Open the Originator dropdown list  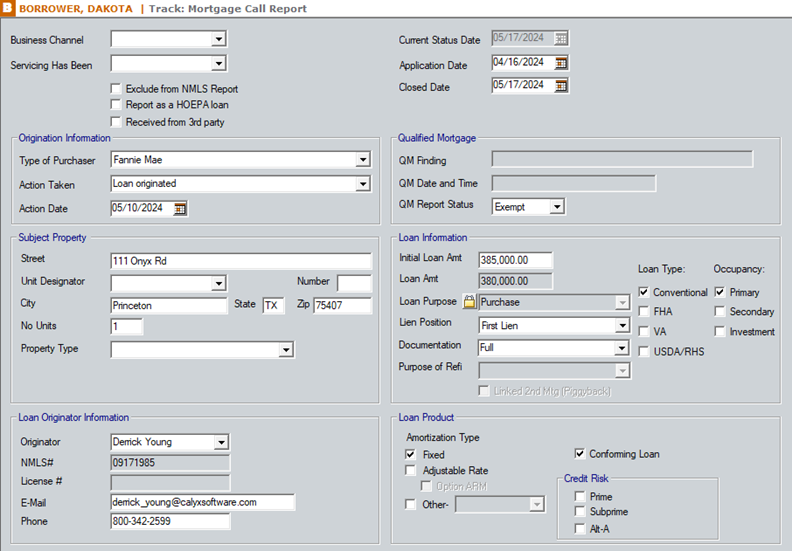pos(221,442)
